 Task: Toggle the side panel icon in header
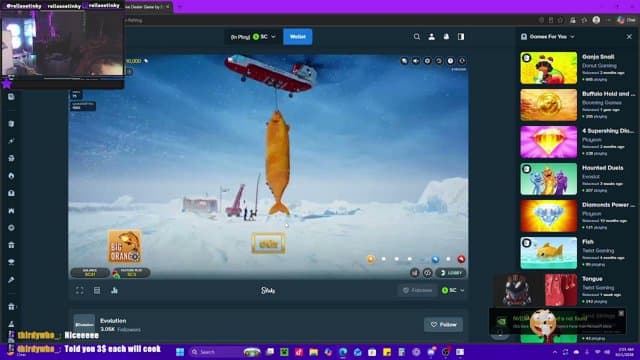(x=461, y=37)
